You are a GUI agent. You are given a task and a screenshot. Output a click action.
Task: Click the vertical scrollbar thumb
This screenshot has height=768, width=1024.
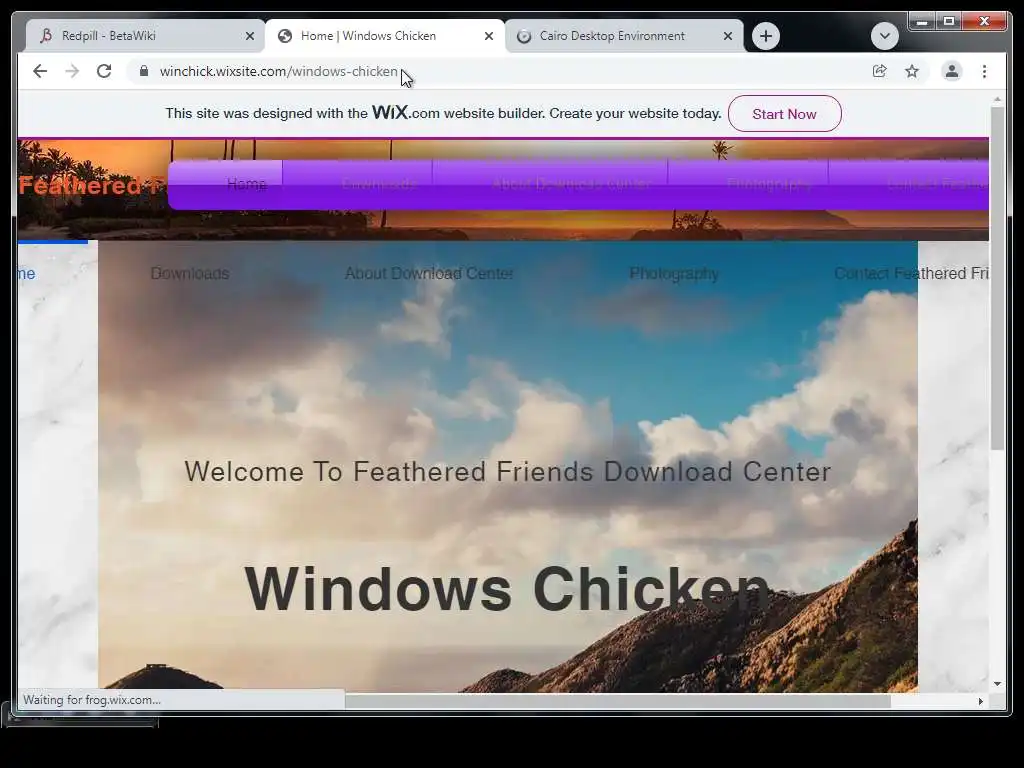click(x=997, y=278)
